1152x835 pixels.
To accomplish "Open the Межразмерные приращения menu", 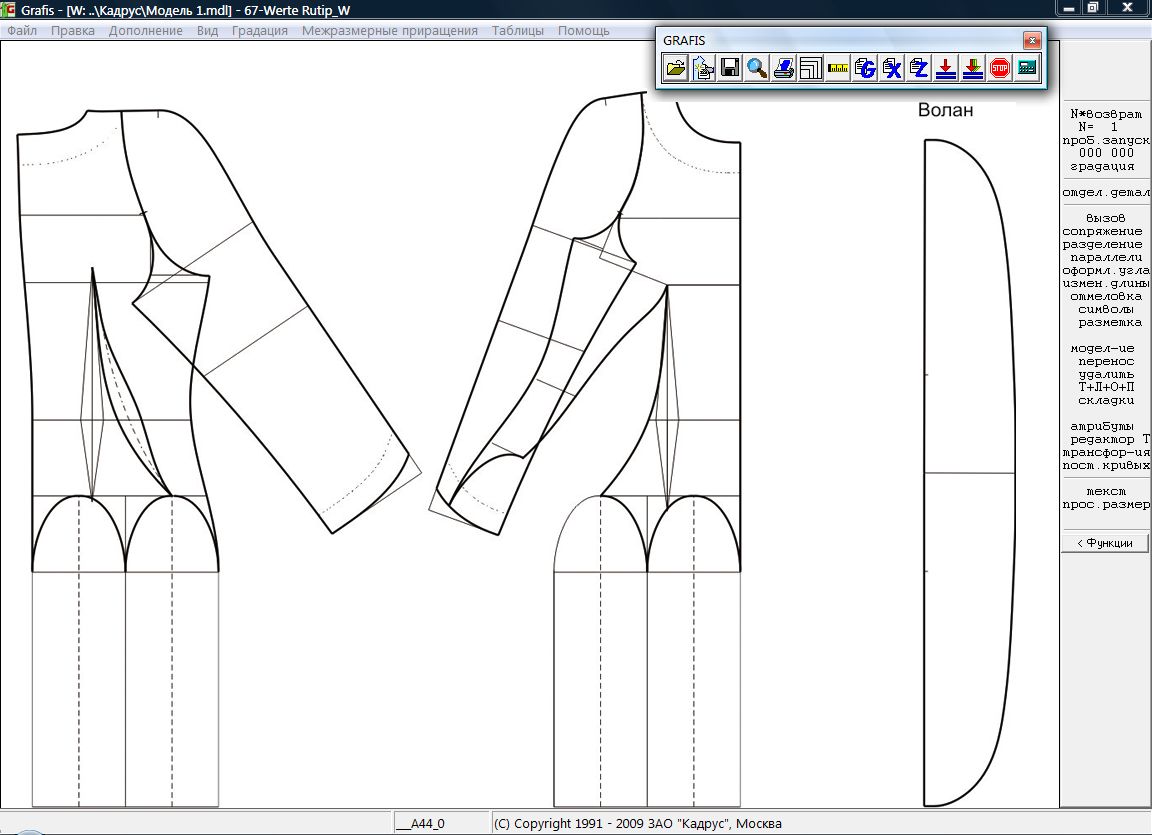I will 390,31.
